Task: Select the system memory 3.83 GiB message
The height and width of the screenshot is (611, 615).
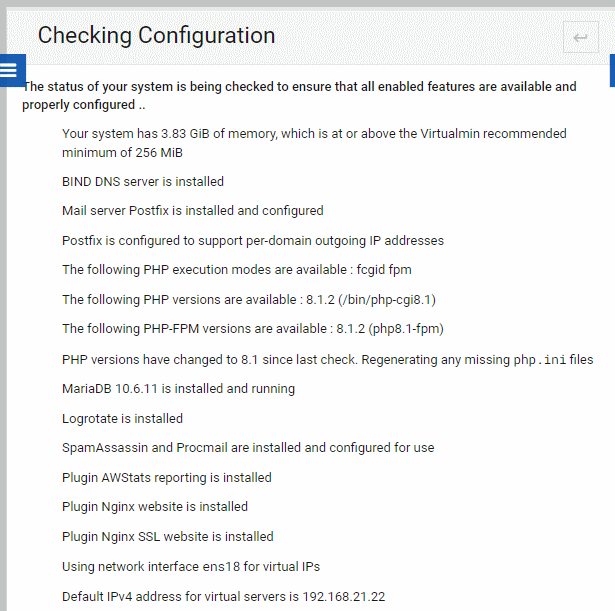Action: (314, 143)
